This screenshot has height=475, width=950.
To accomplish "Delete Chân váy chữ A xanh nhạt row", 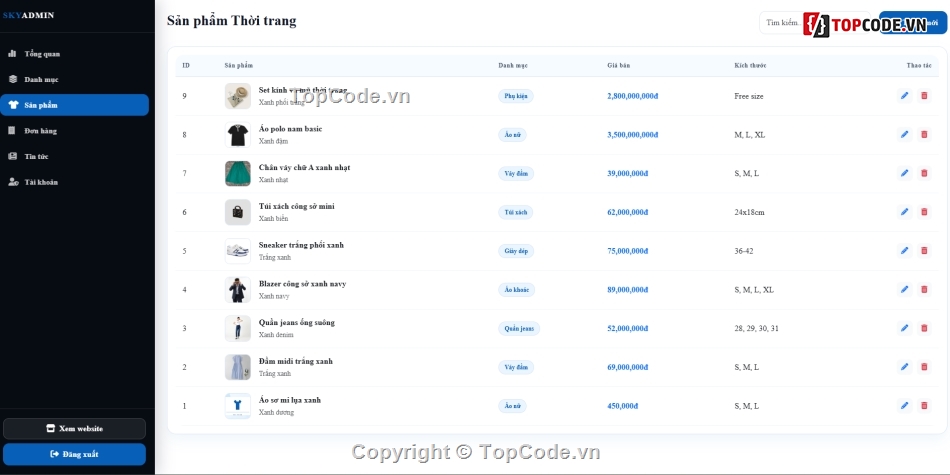I will pyautogui.click(x=924, y=173).
